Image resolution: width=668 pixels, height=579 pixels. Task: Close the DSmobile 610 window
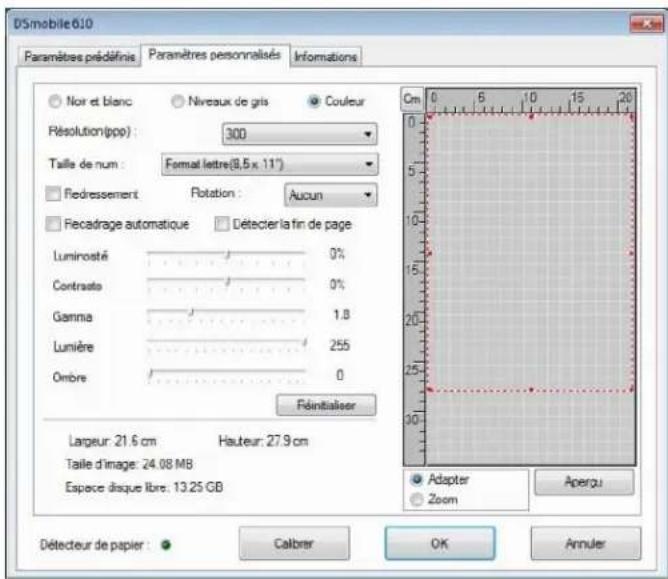pos(646,24)
